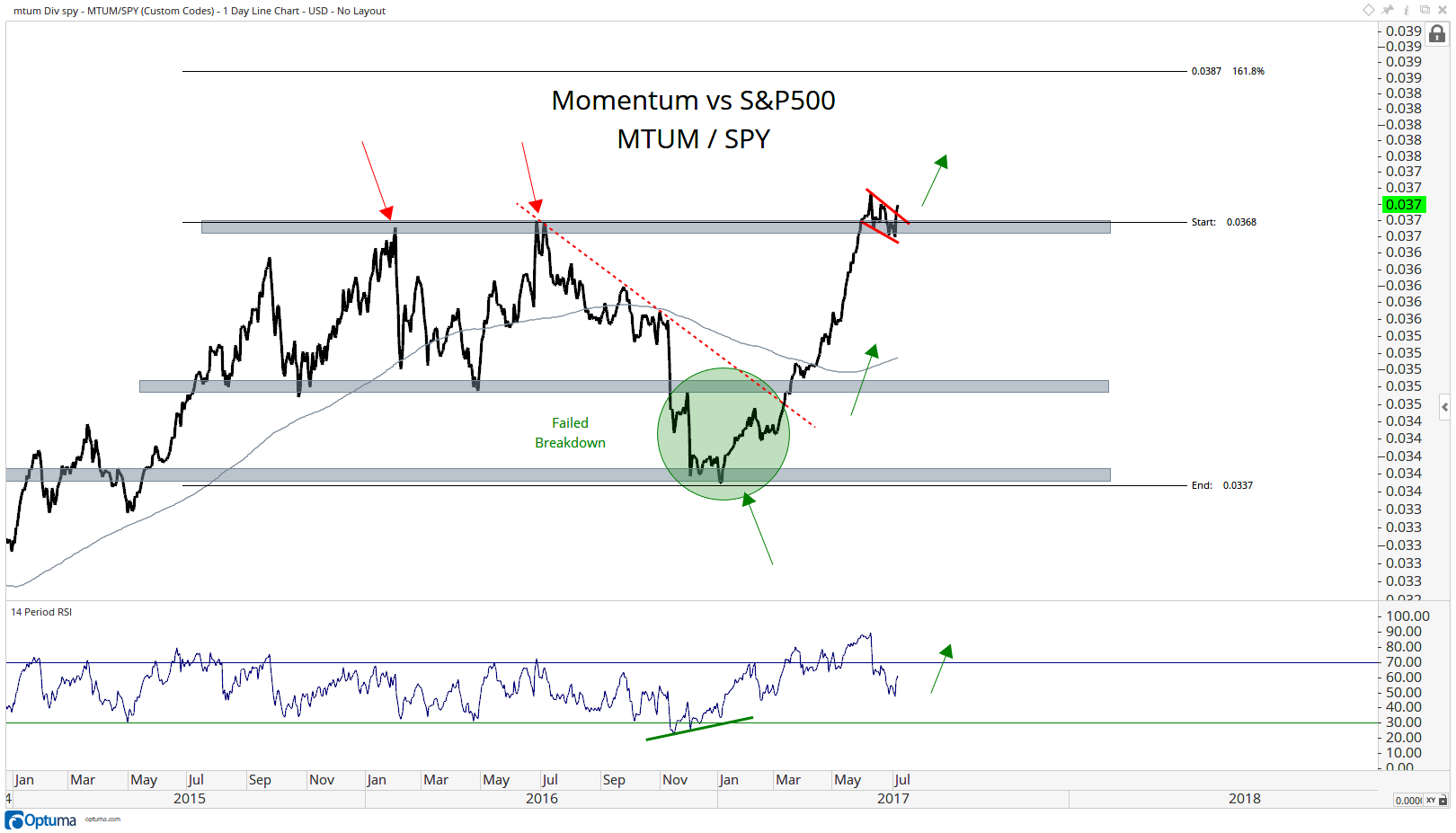Click the '0.0387' extension value label
The width and height of the screenshot is (1456, 833).
[x=1206, y=71]
